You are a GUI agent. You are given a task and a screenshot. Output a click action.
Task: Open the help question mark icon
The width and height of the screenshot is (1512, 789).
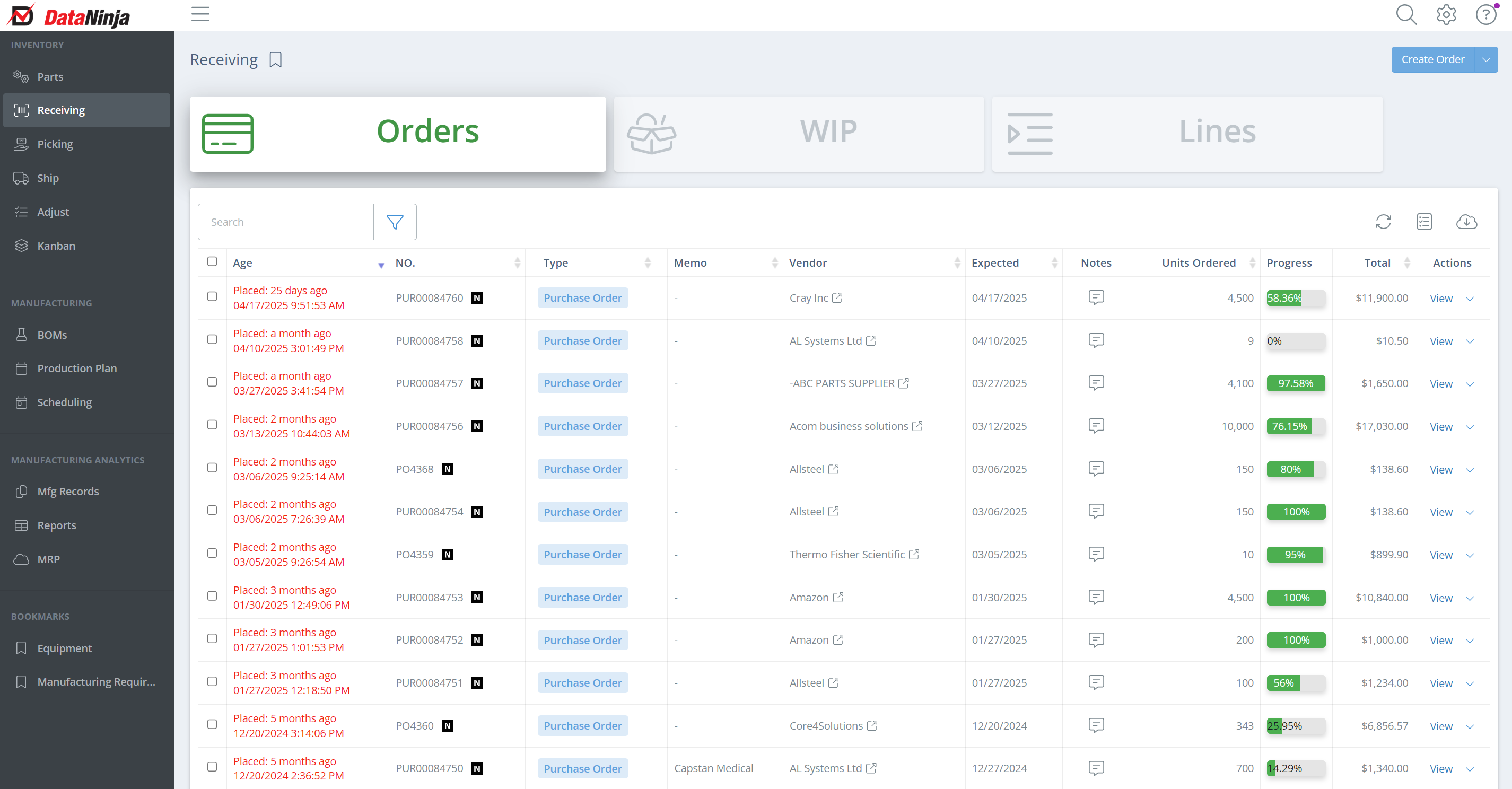pyautogui.click(x=1485, y=15)
